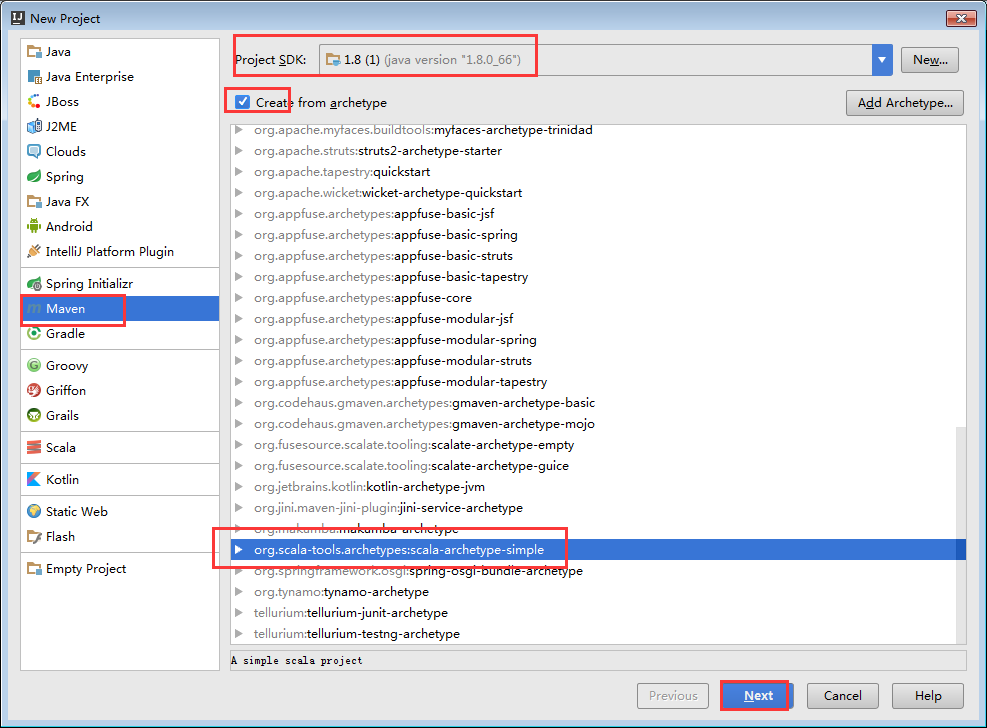Expand the kotlin-archetype-jvm node
This screenshot has width=987, height=728.
[x=239, y=487]
